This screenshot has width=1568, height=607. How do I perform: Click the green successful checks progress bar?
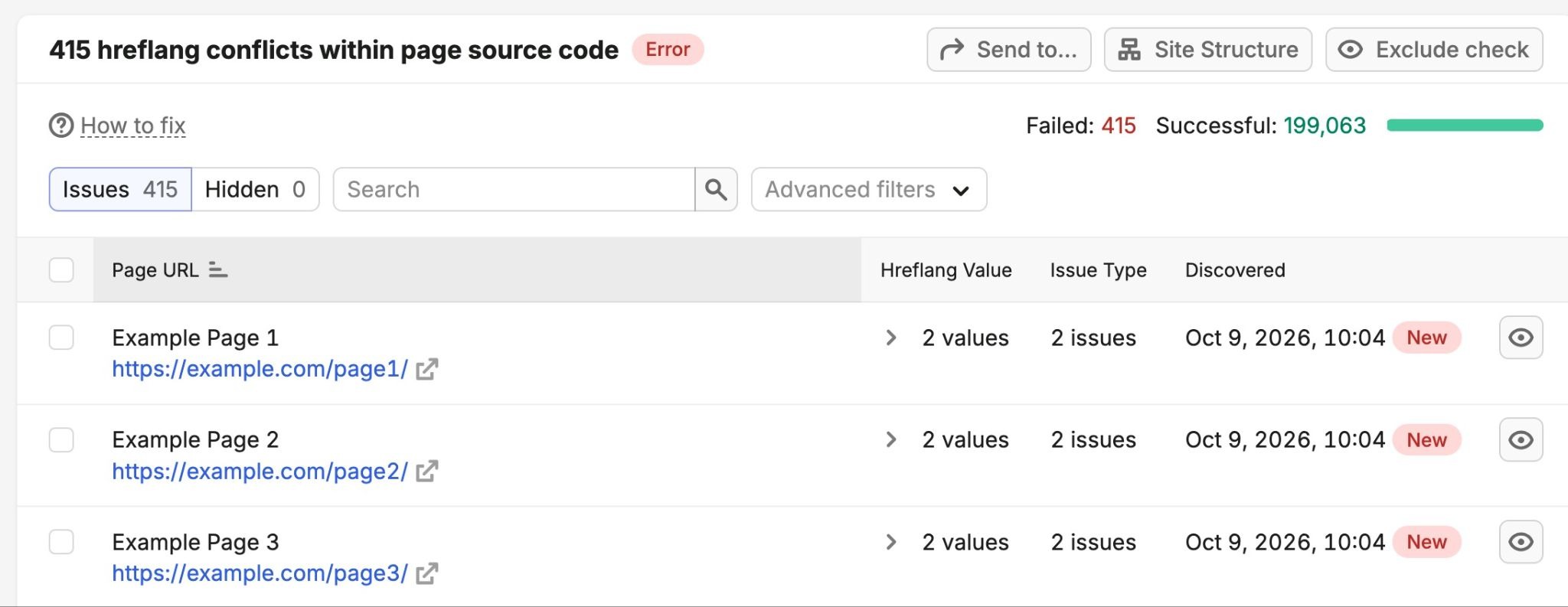point(1465,126)
